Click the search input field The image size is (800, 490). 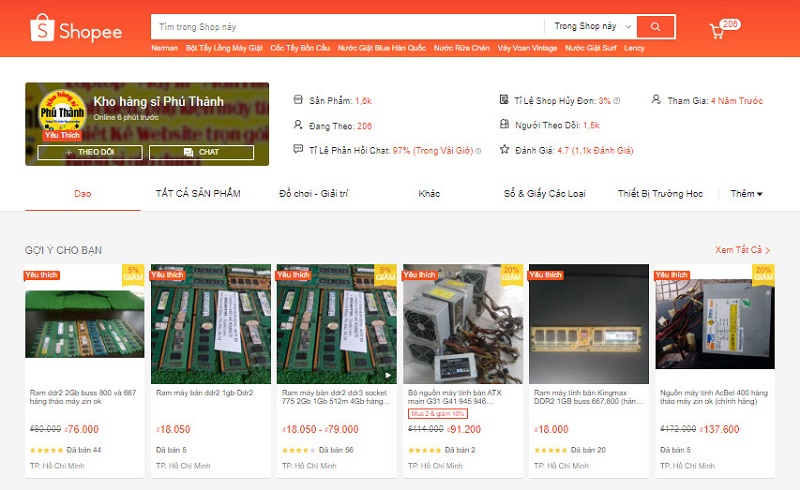click(x=347, y=27)
